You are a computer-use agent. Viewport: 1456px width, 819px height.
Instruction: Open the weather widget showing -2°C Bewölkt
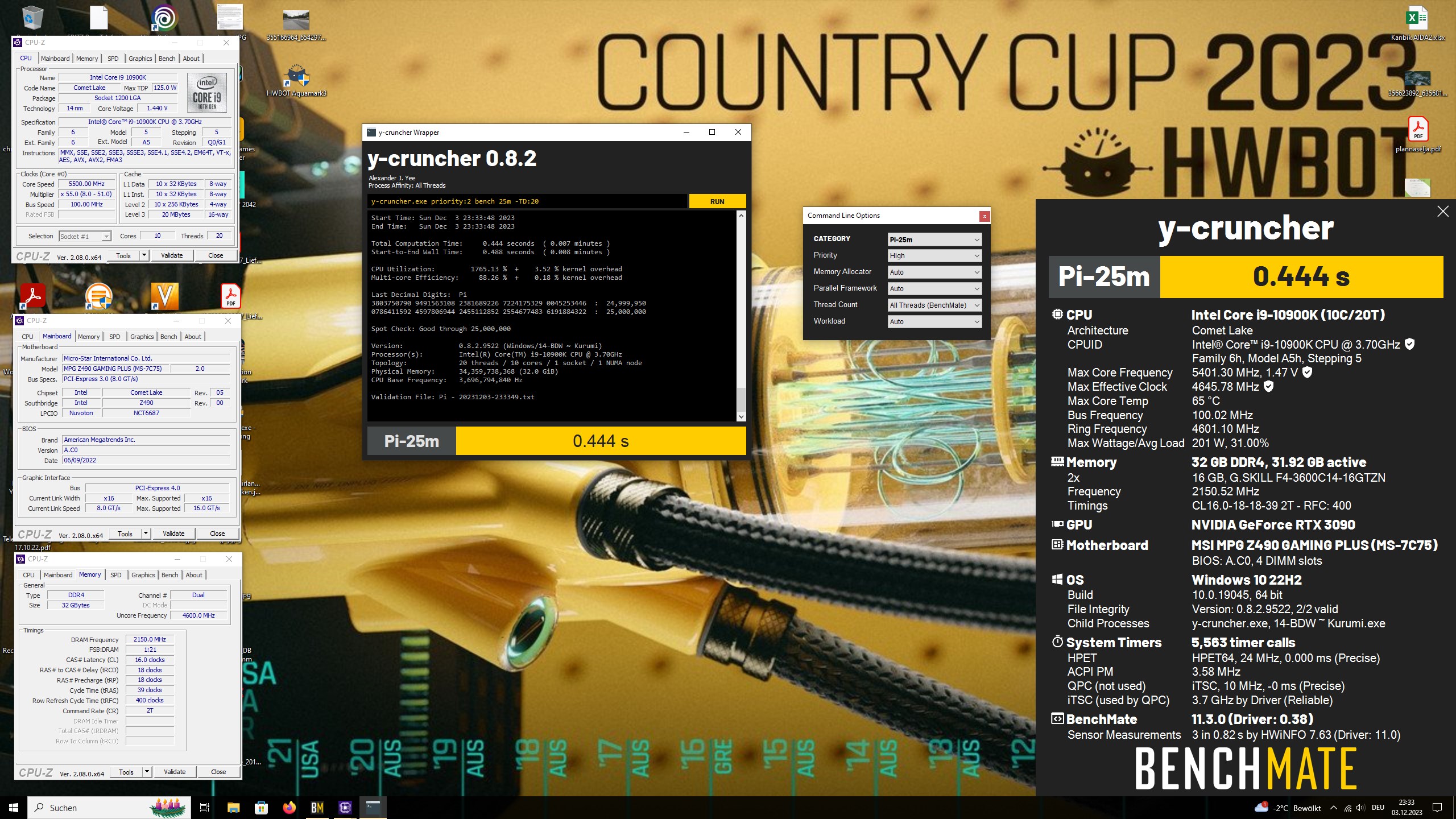(x=1288, y=808)
